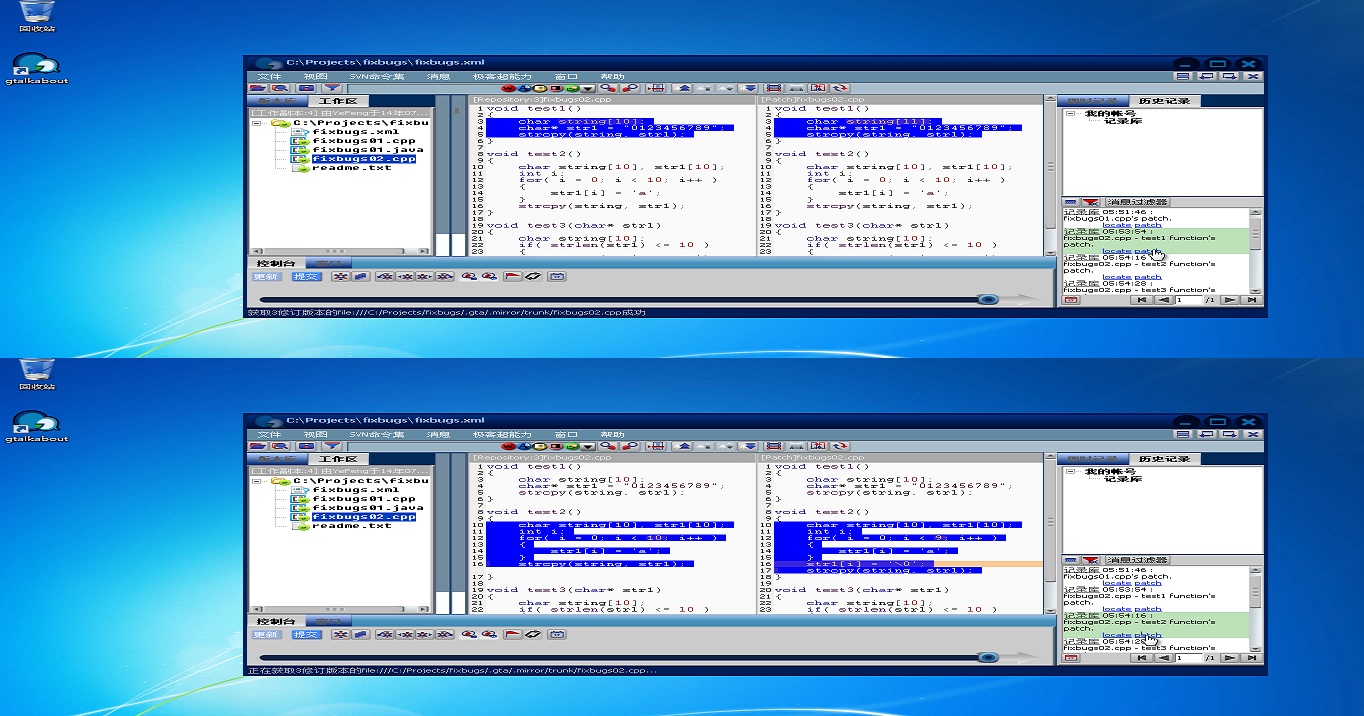The width and height of the screenshot is (1364, 716).
Task: Open SVN命令集 menu in the upper window
Action: point(376,76)
